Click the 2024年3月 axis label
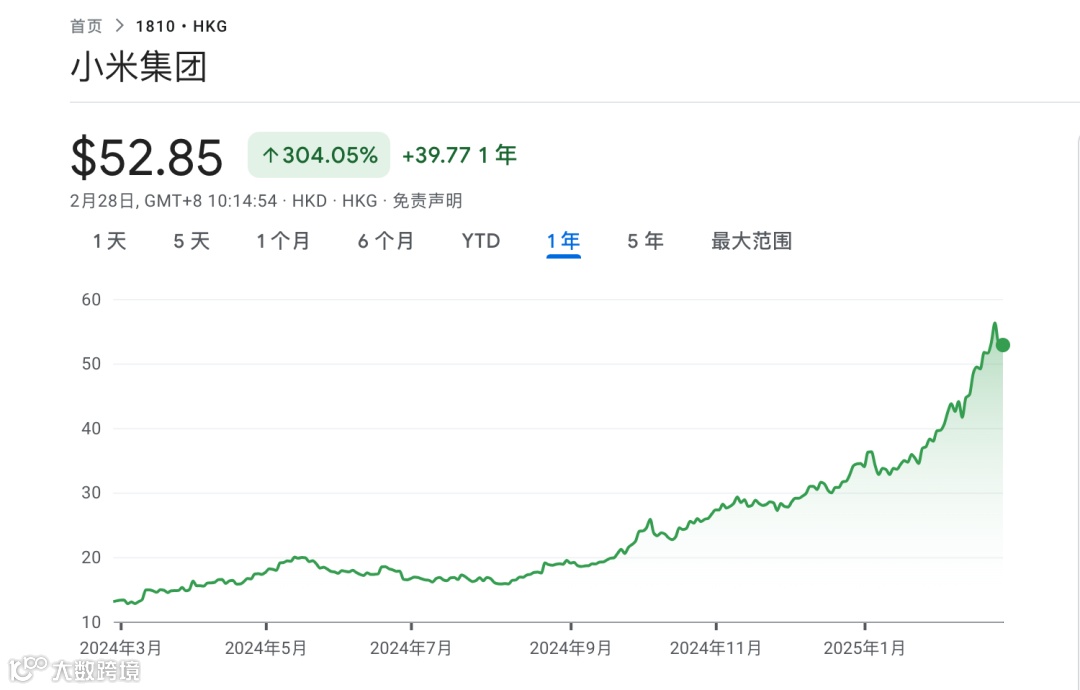The image size is (1080, 690). pyautogui.click(x=121, y=648)
